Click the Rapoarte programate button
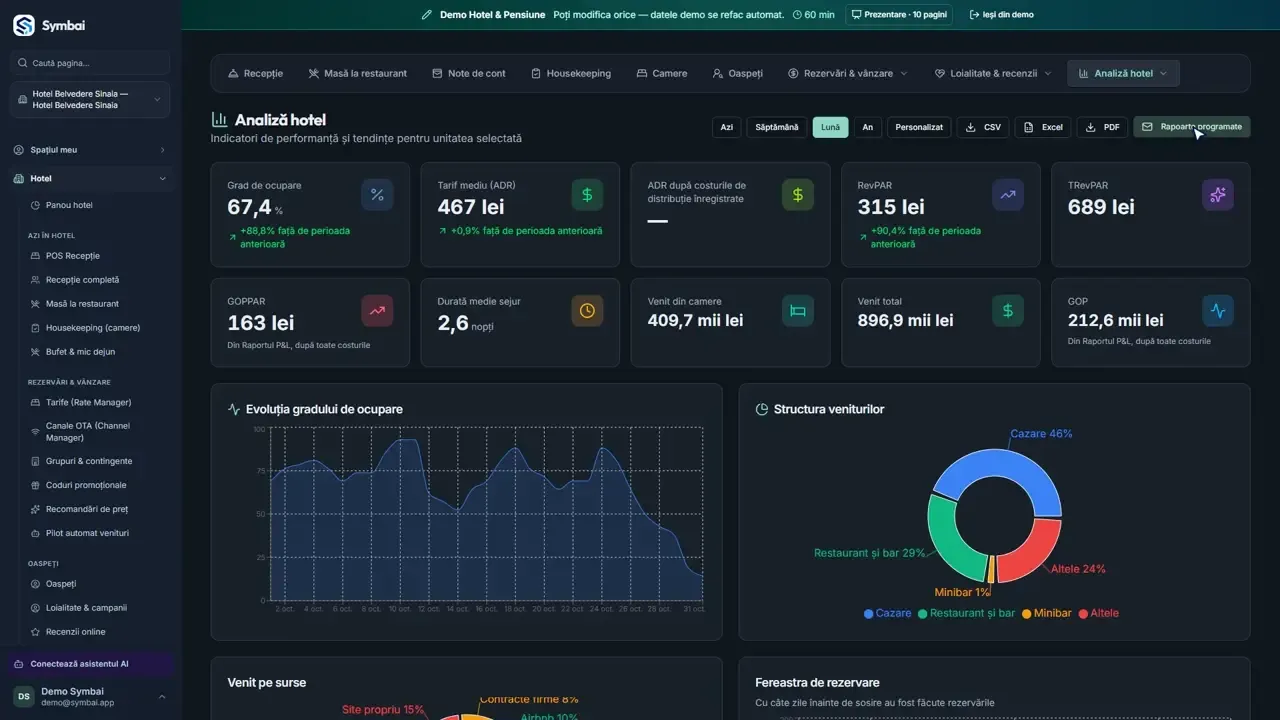Viewport: 1280px width, 720px height. pos(1192,127)
